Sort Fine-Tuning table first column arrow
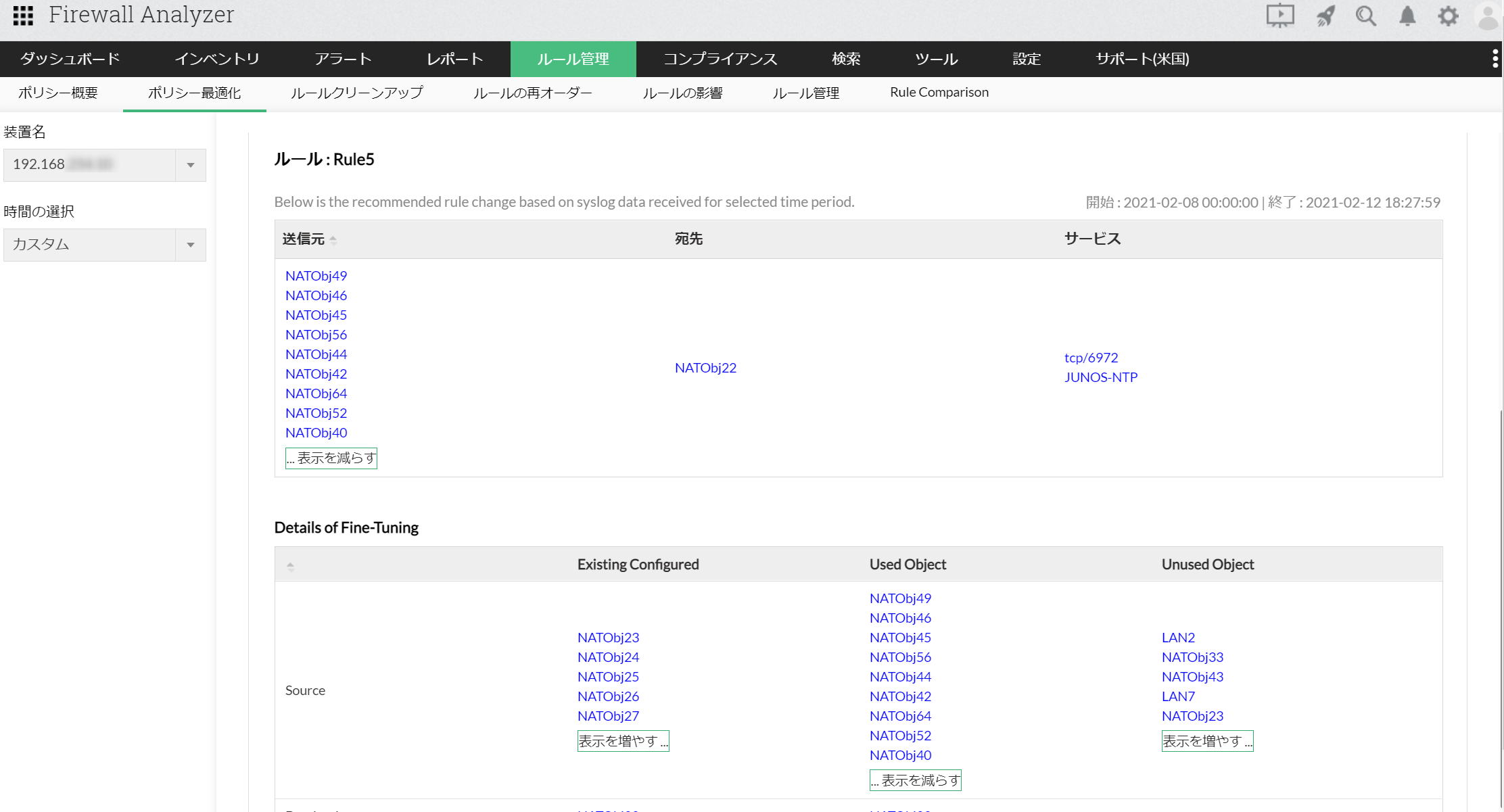 coord(291,567)
